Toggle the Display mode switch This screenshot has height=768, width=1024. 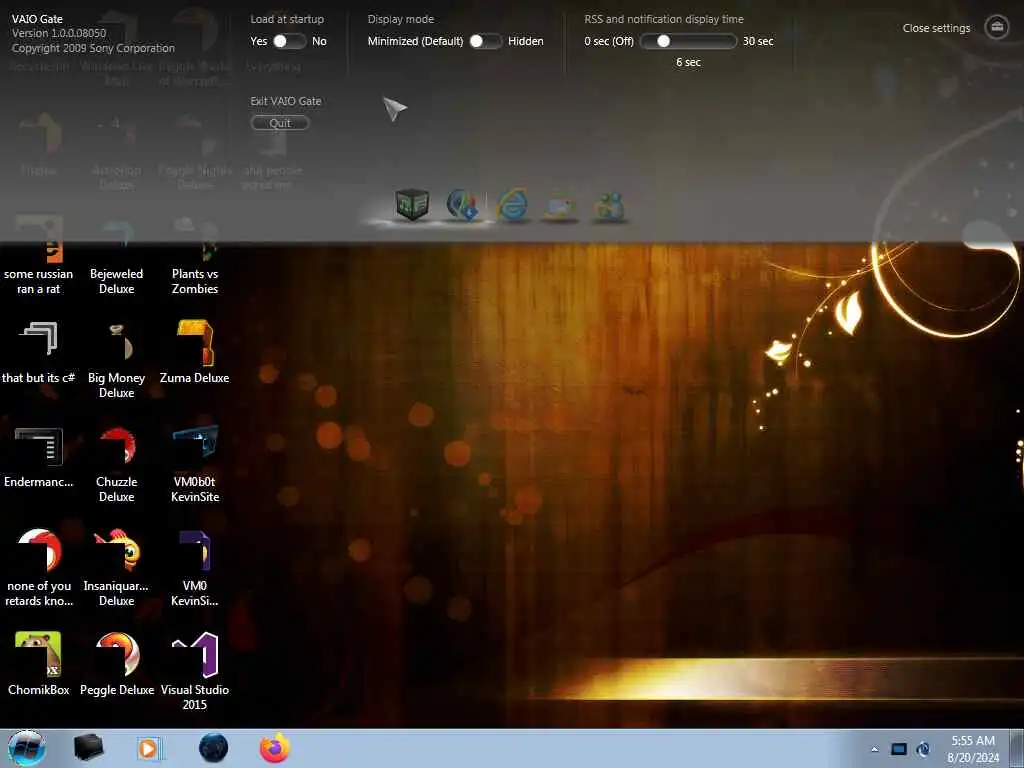point(485,41)
